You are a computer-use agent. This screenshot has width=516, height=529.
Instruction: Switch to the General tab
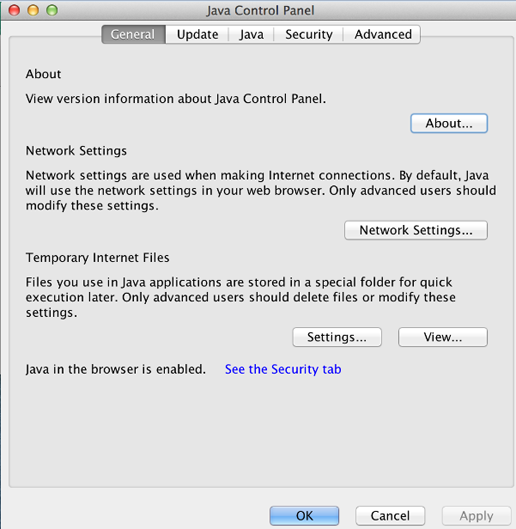(133, 34)
